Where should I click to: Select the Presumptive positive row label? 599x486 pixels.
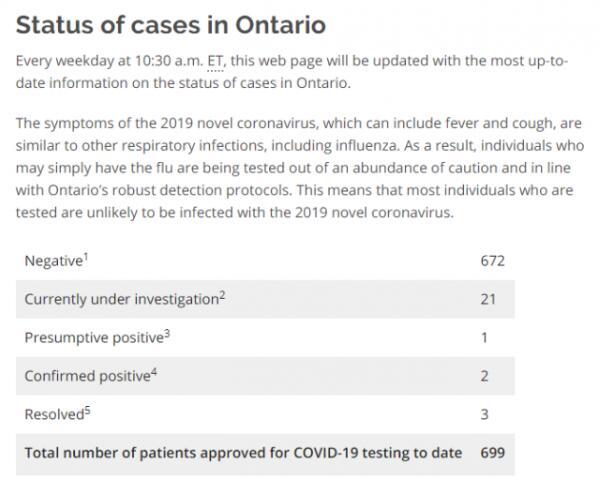tap(94, 338)
